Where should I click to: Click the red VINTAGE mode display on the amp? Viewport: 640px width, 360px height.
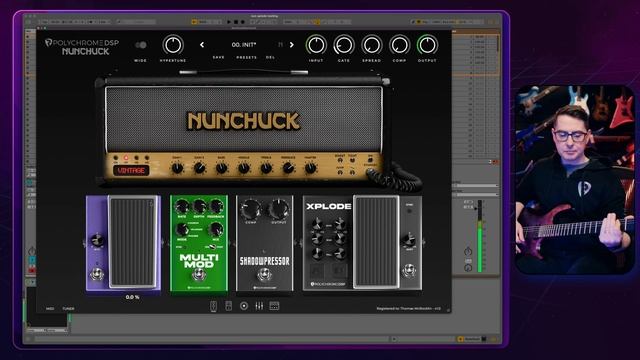(x=131, y=171)
